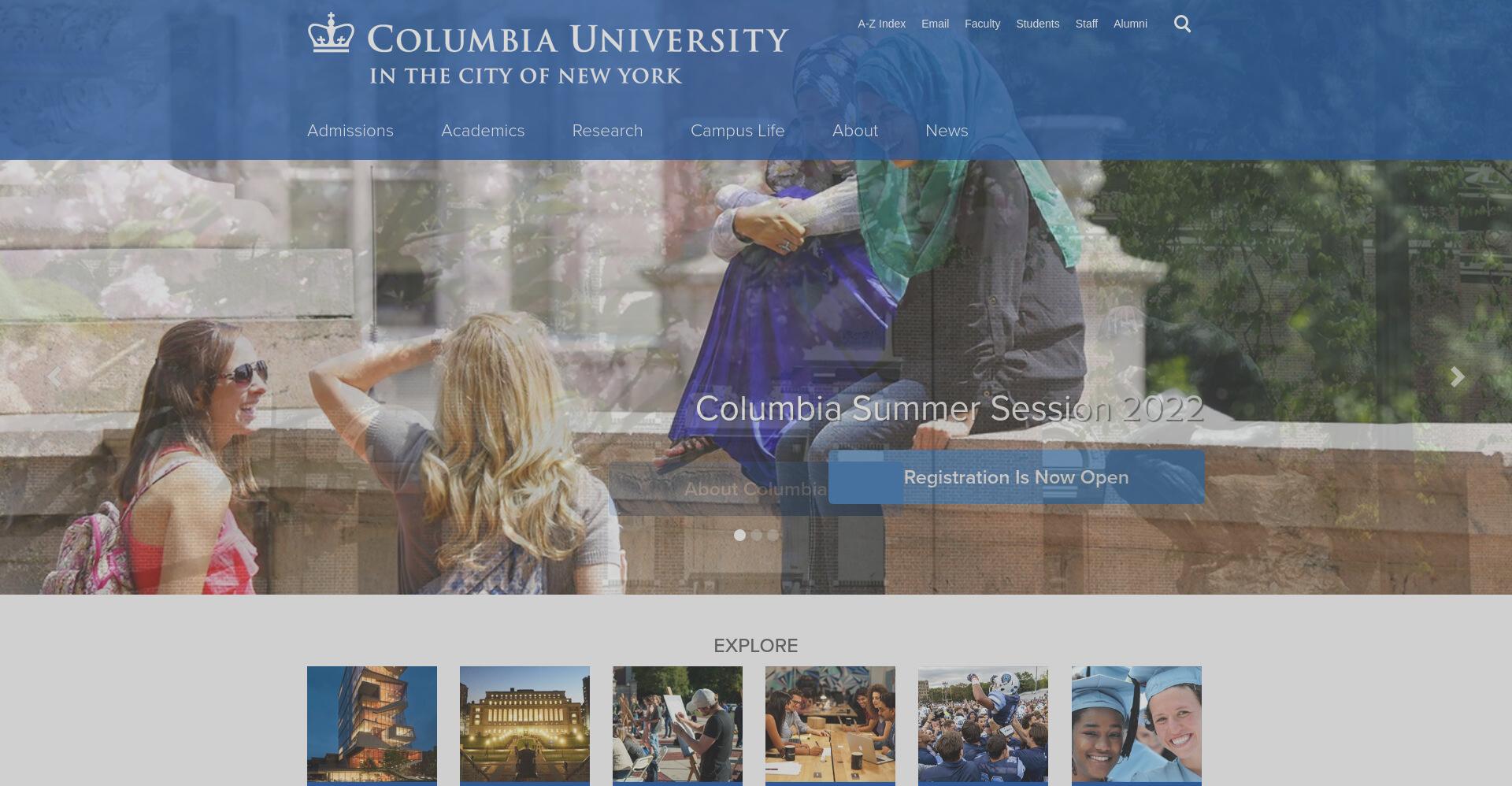Select the third carousel dot indicator

tap(773, 536)
